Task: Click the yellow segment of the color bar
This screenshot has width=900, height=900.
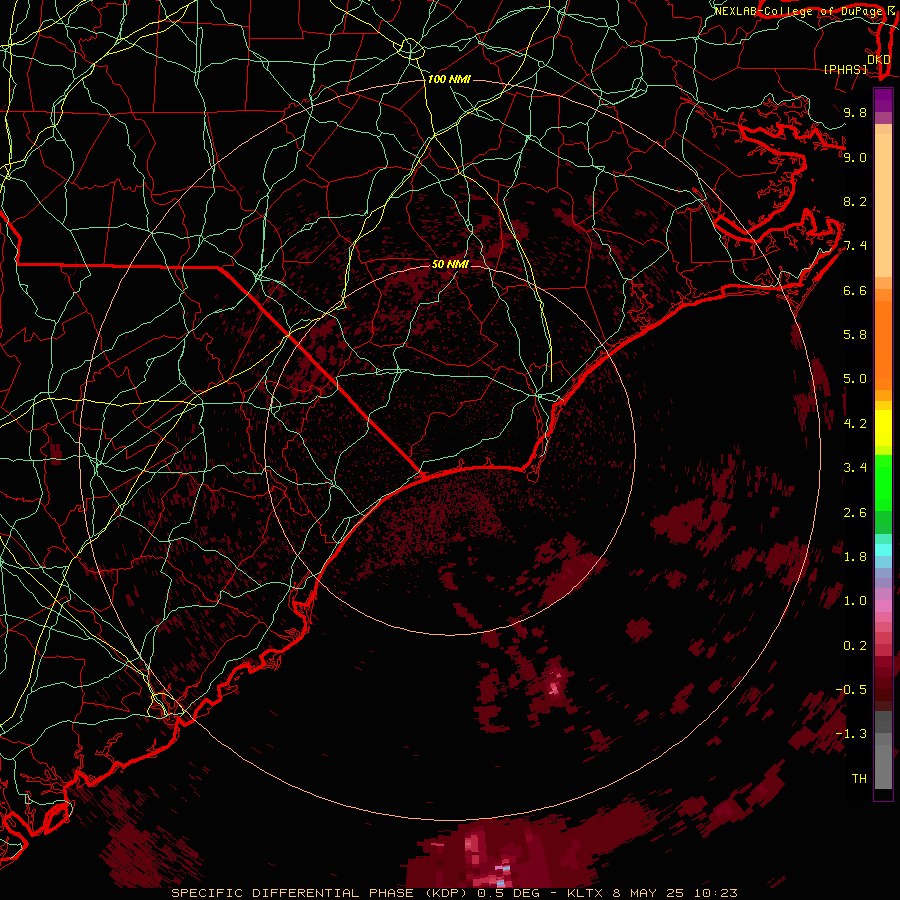Action: coord(883,428)
